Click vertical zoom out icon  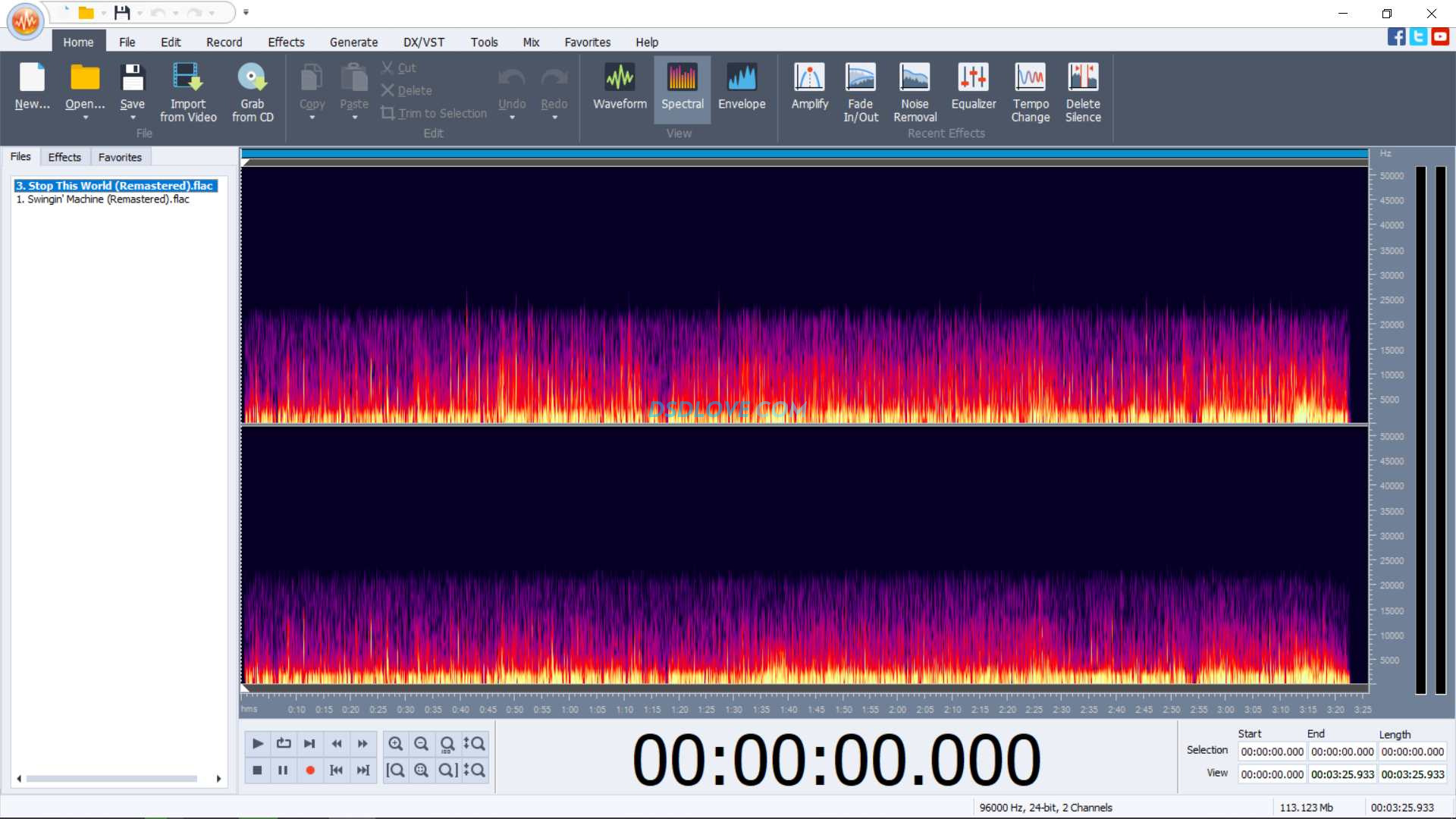click(474, 770)
